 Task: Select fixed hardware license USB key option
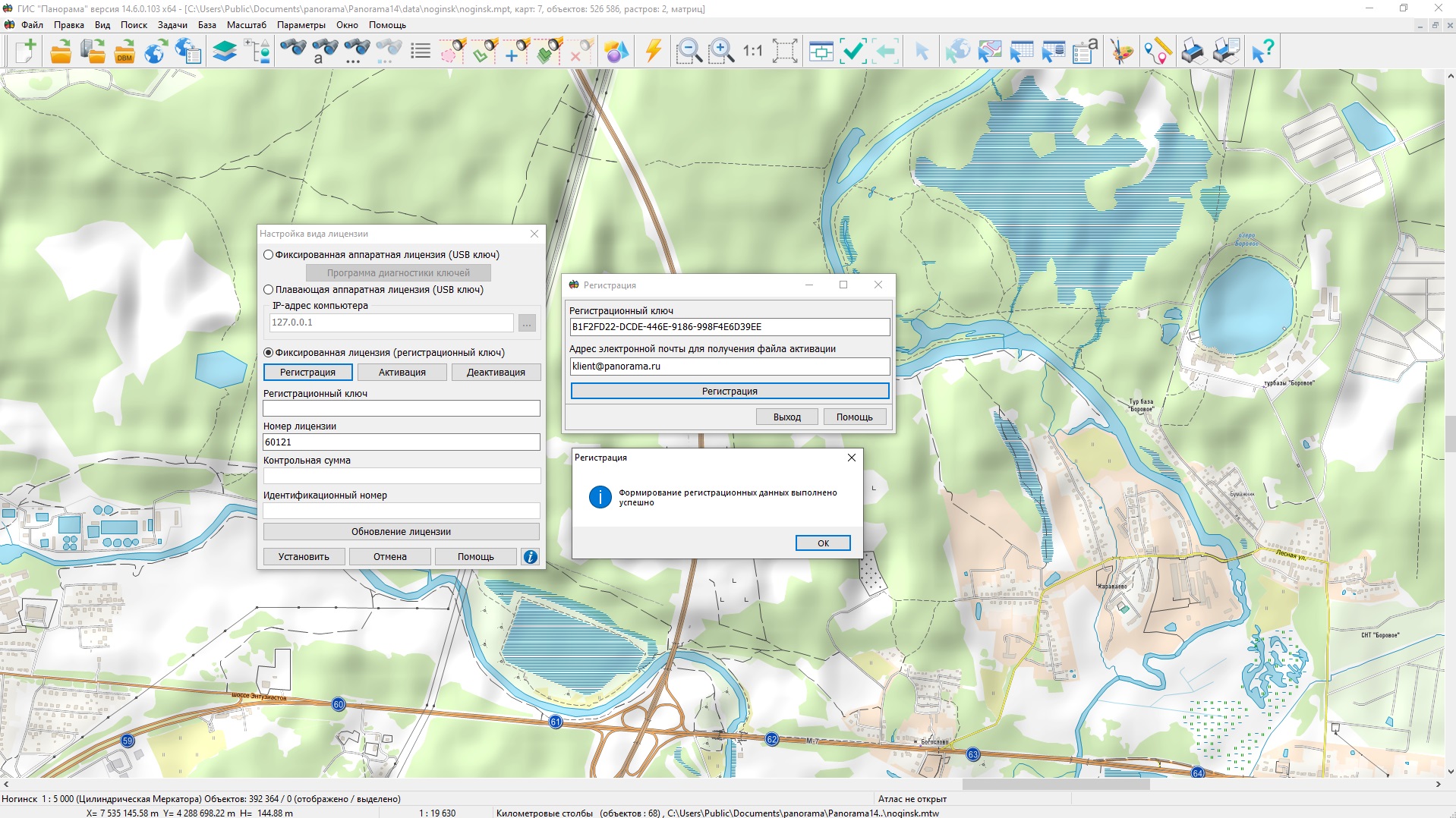(269, 255)
